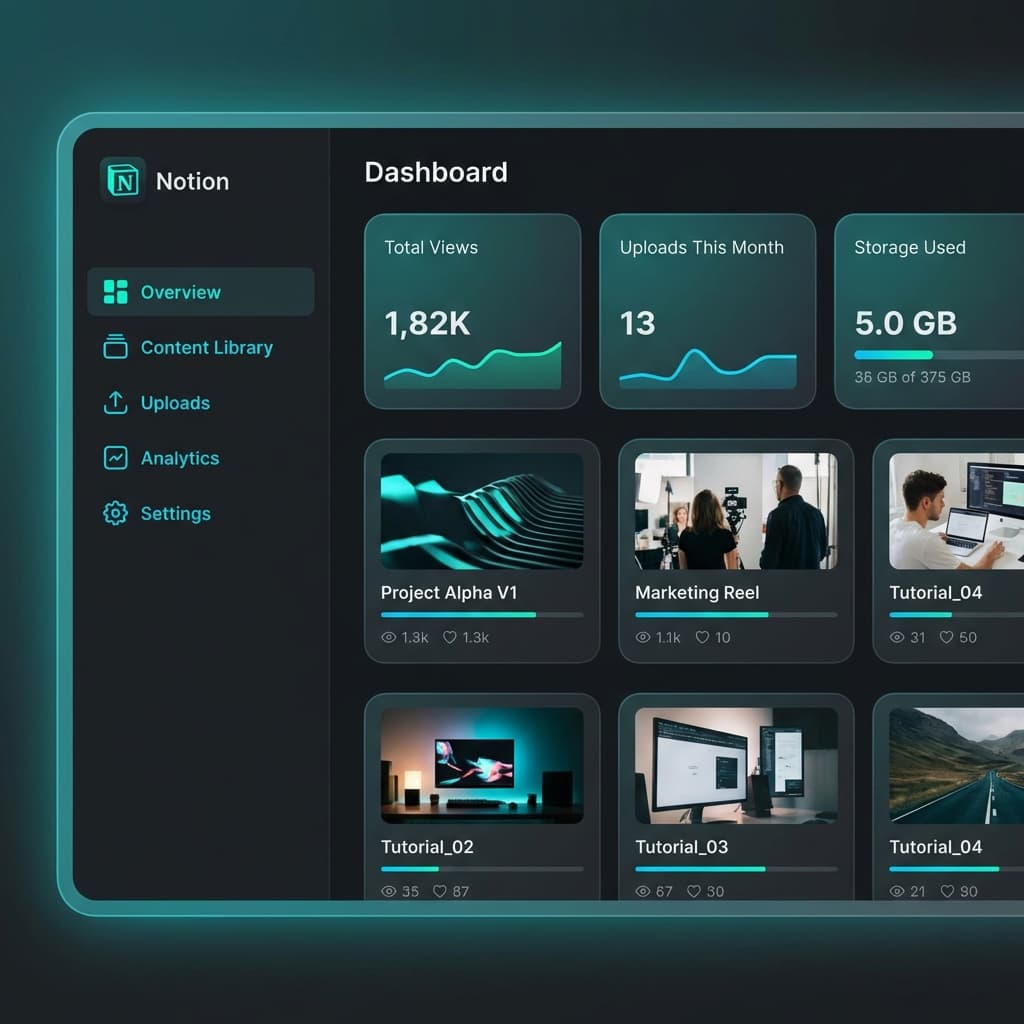Click the eye views icon on Tutorial_03
This screenshot has width=1024, height=1024.
tap(643, 891)
